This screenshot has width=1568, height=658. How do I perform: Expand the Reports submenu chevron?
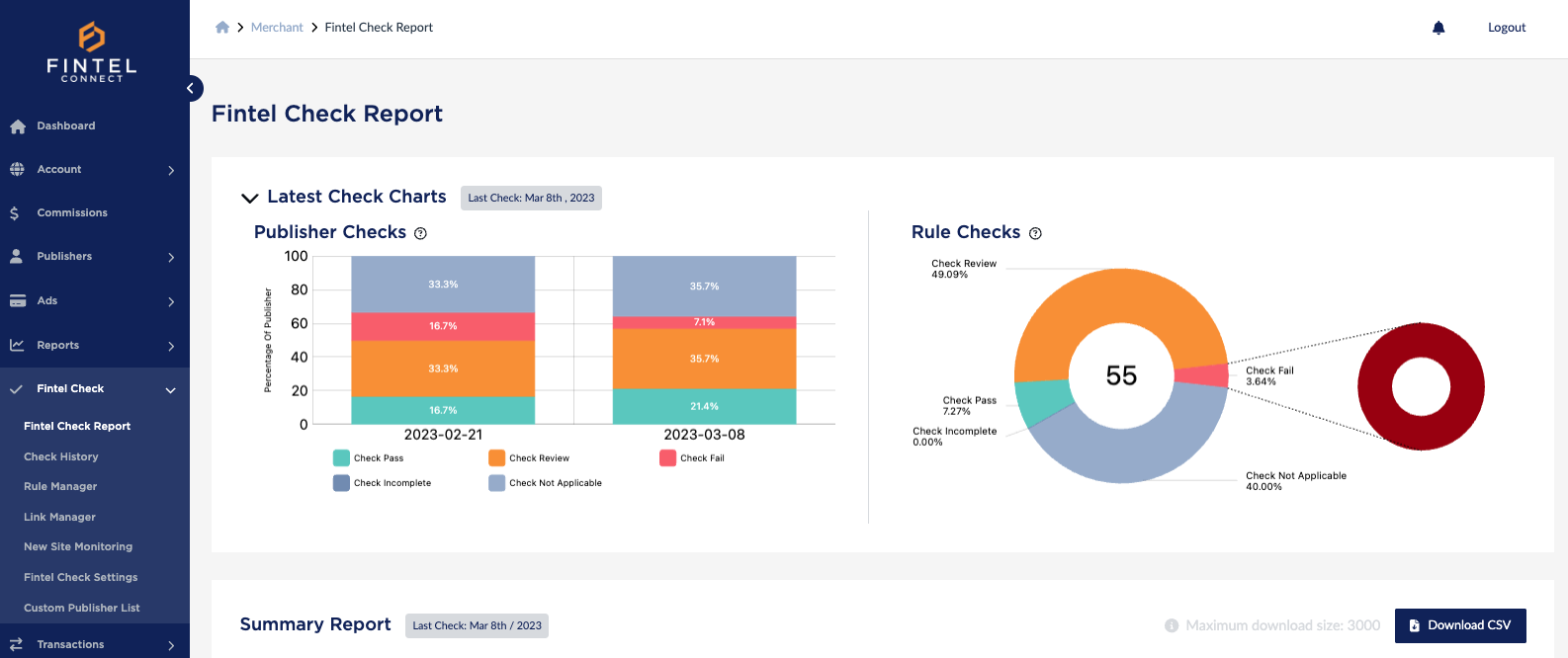tap(171, 347)
